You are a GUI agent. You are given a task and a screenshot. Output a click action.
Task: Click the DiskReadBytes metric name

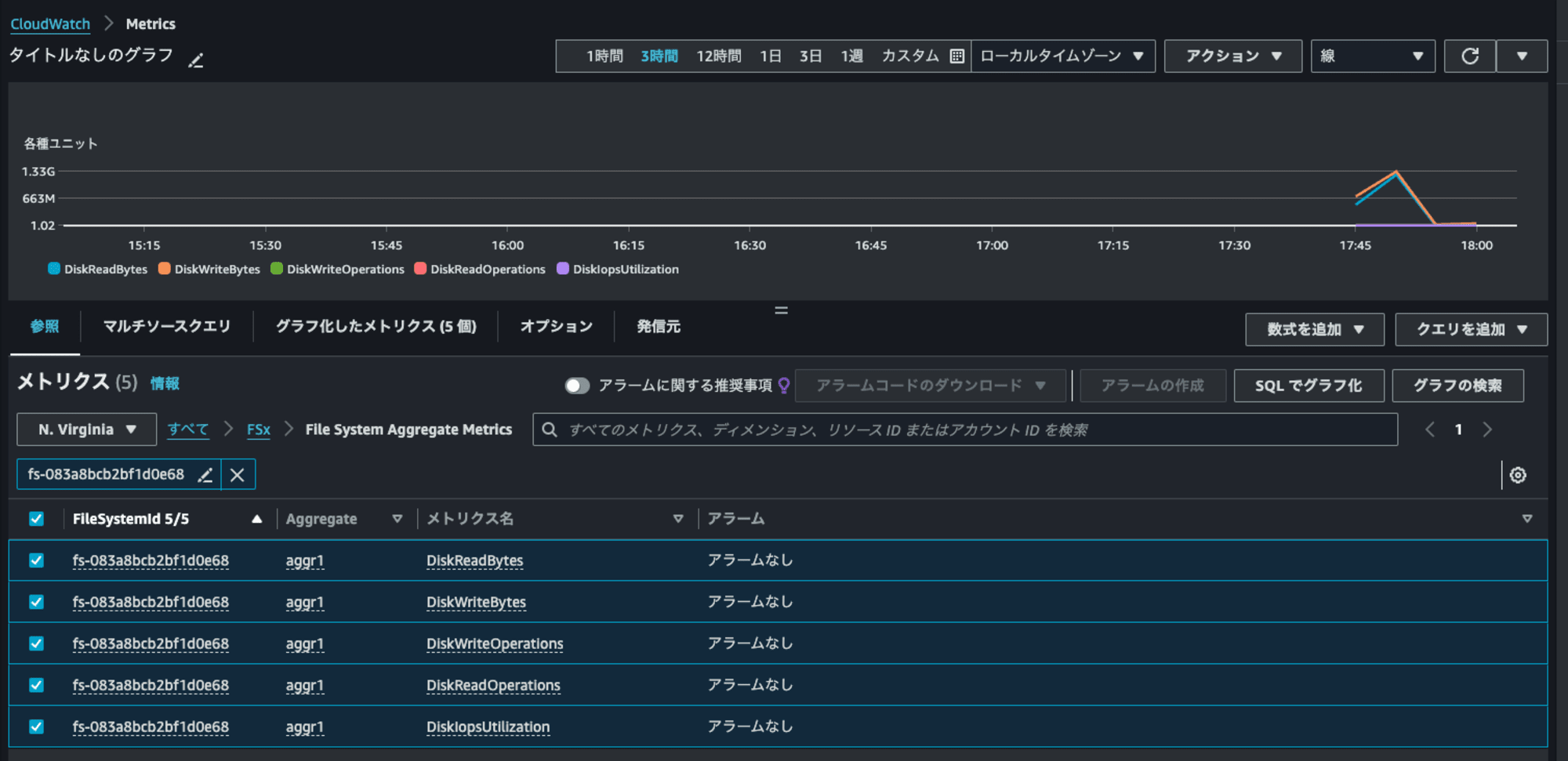[x=474, y=560]
